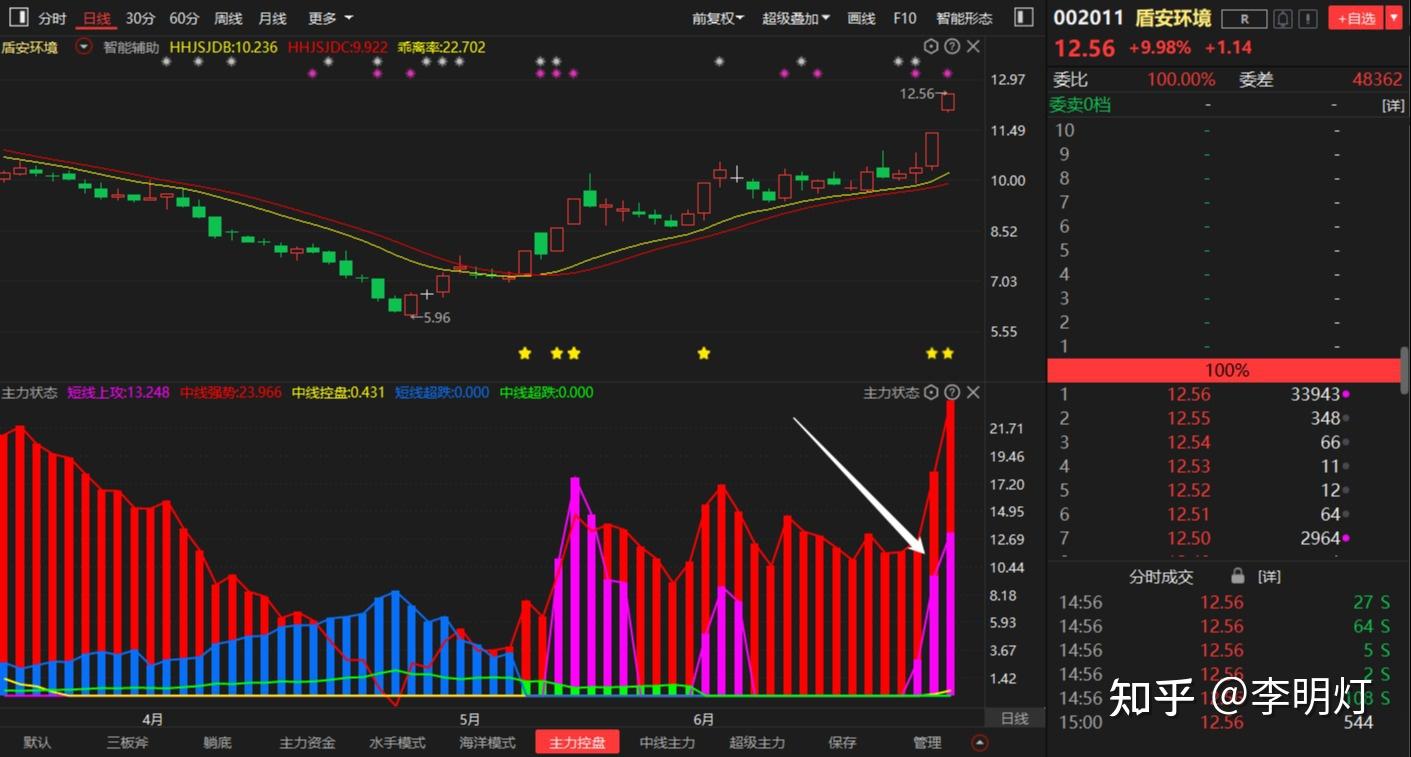Screen dimensions: 1411x757
Task: Select the 躺底 template tab
Action: (x=217, y=743)
